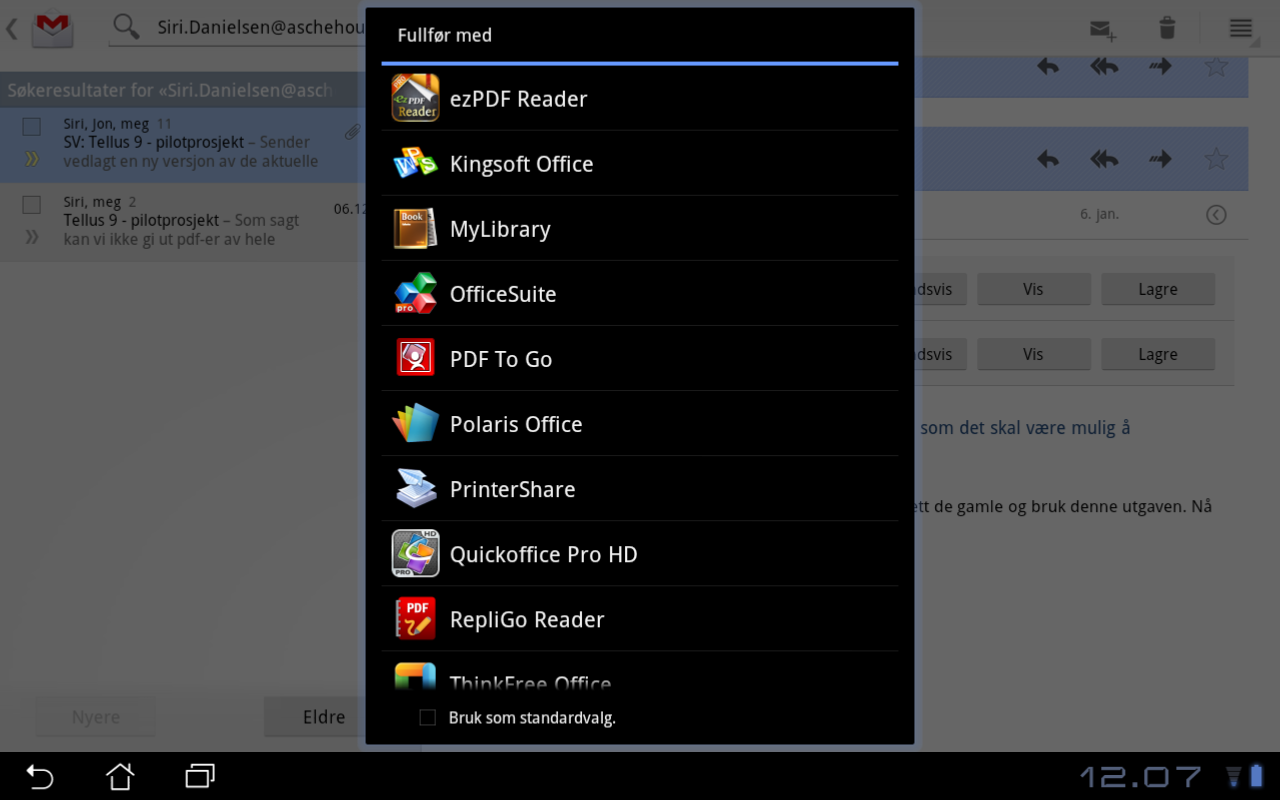Click the second attachment's Vis button
1280x800 pixels.
[1033, 354]
